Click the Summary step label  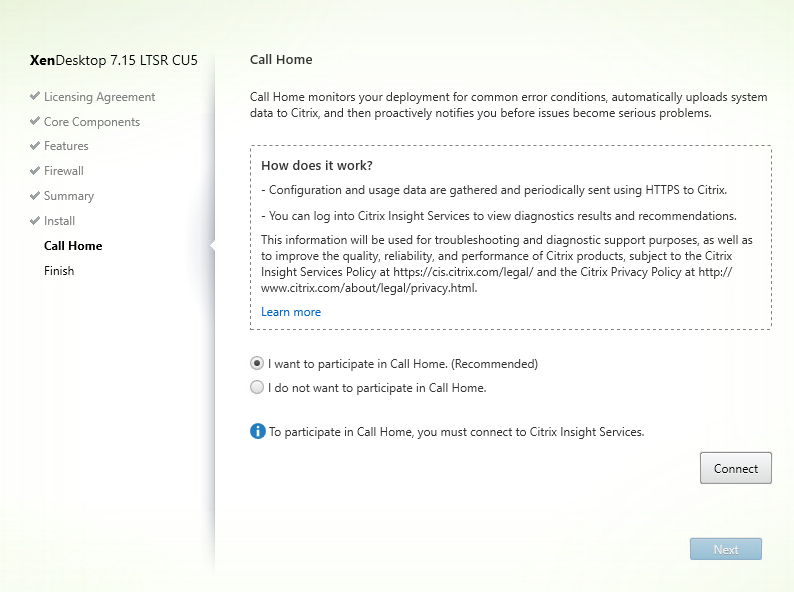coord(69,196)
